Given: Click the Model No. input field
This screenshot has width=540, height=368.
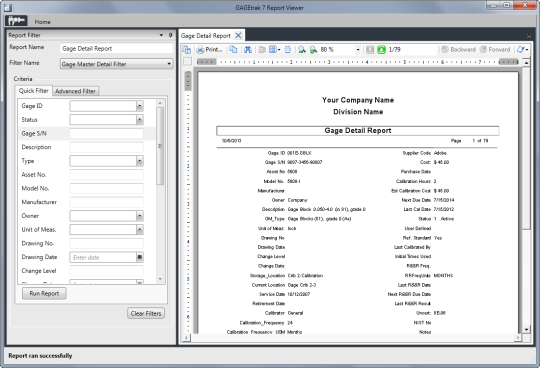Looking at the screenshot, I should pyautogui.click(x=106, y=188).
